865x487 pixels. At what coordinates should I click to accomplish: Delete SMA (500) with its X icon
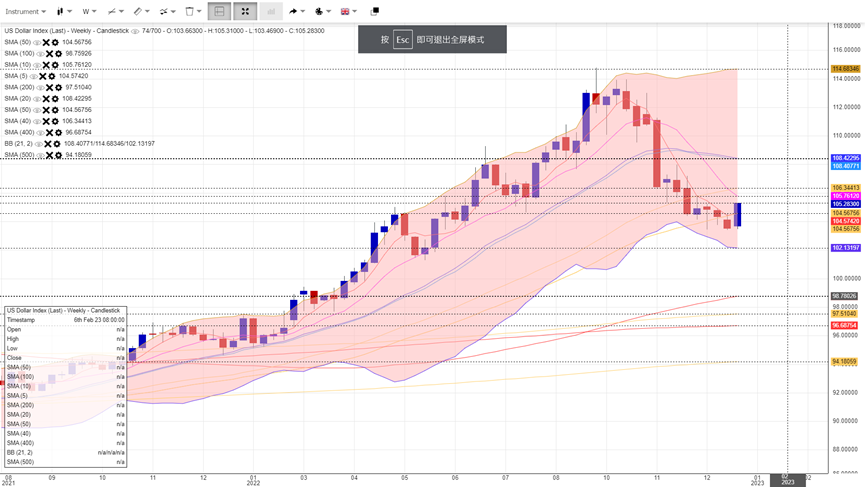(x=49, y=155)
